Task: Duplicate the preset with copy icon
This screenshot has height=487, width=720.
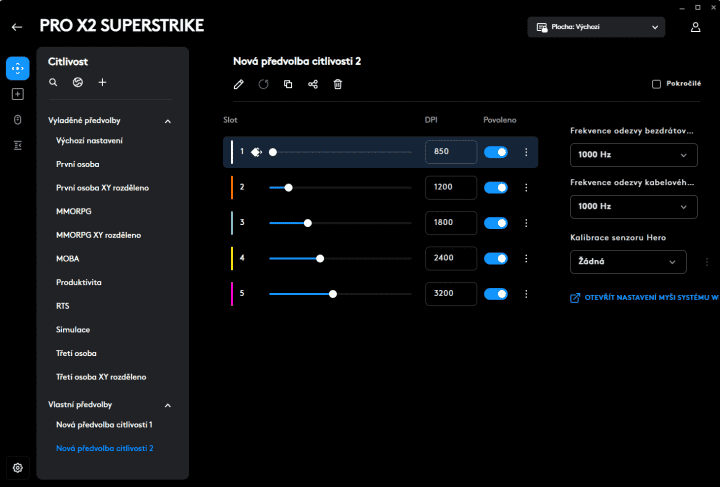Action: click(288, 84)
